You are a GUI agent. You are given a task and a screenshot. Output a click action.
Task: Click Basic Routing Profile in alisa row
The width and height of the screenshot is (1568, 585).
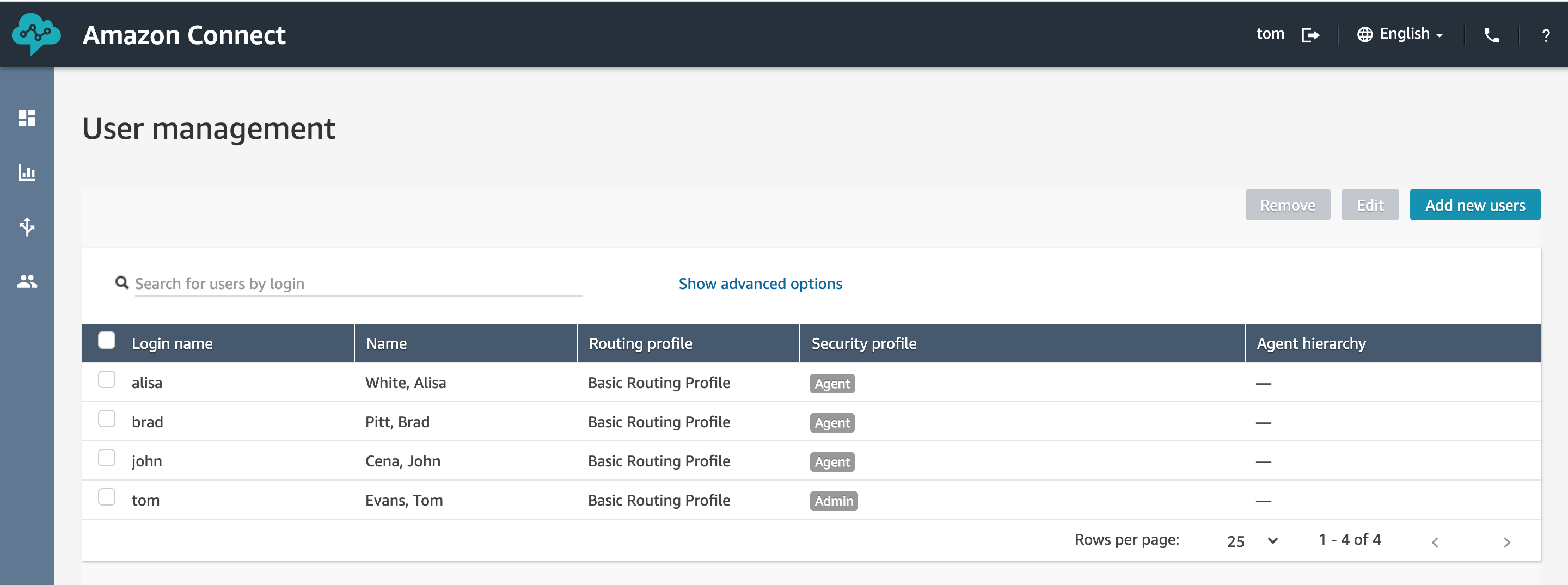[x=659, y=383]
